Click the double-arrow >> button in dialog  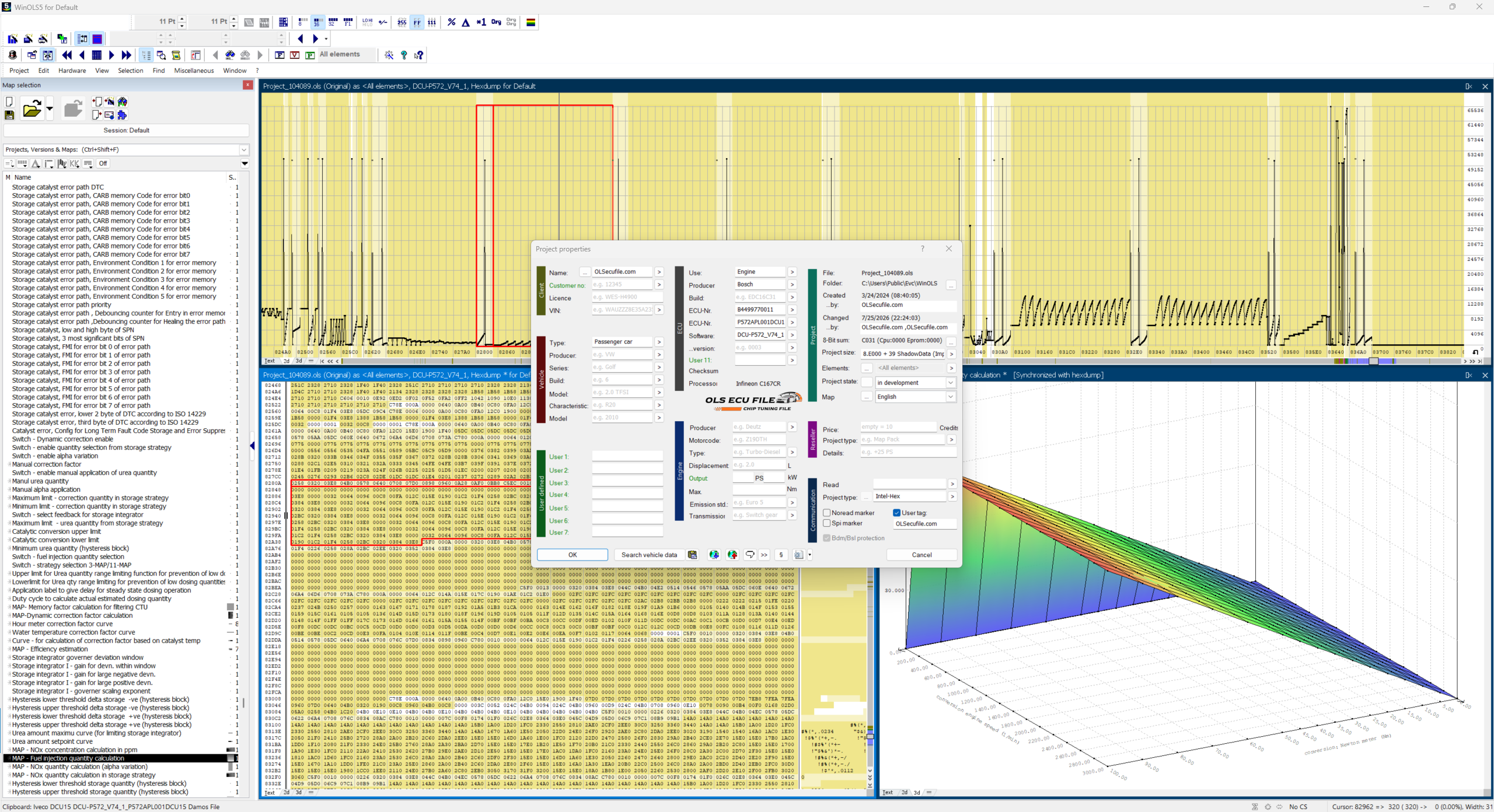tap(764, 555)
